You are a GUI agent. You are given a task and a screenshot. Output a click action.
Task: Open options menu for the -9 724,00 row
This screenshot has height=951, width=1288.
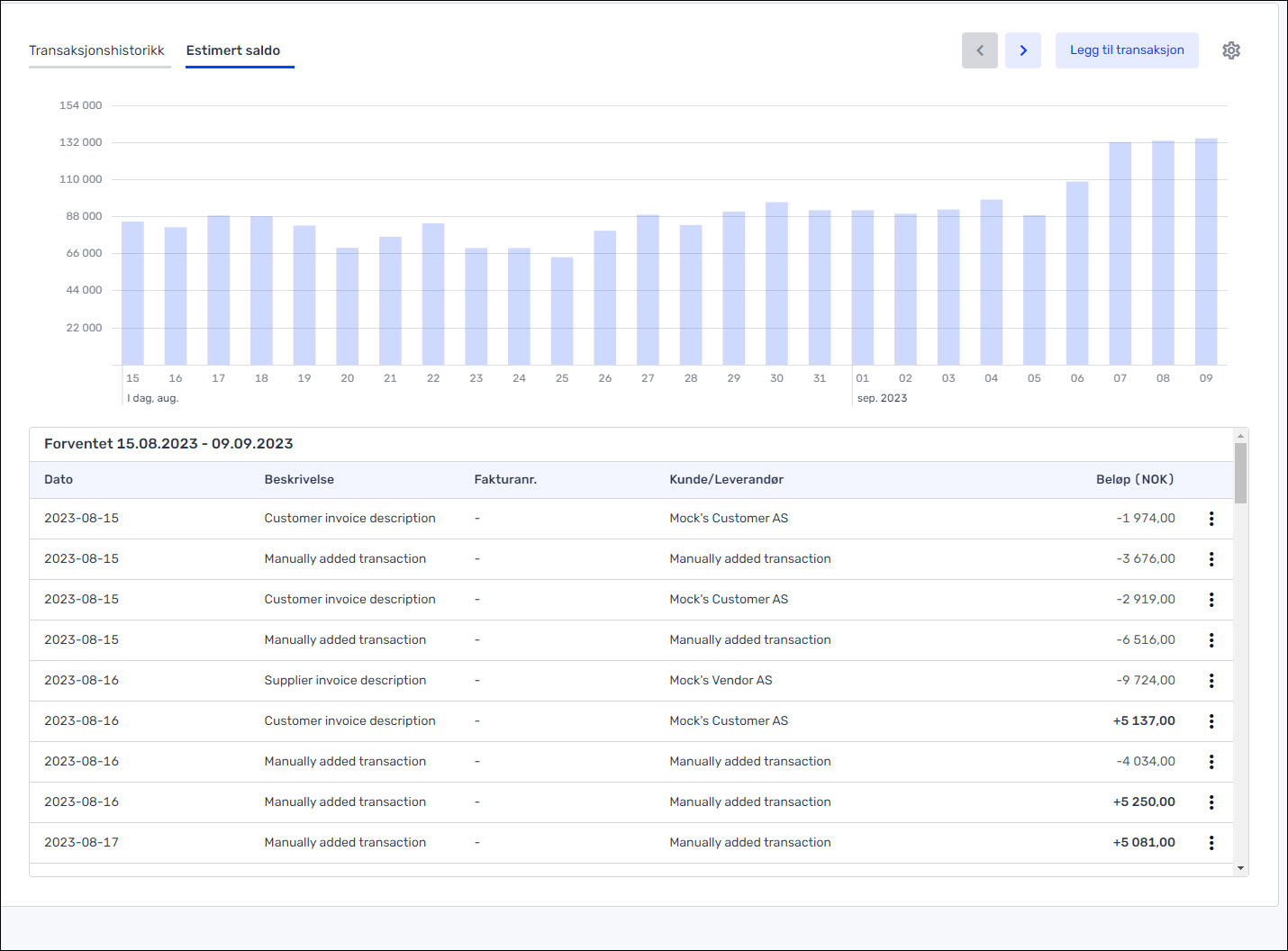coord(1211,681)
